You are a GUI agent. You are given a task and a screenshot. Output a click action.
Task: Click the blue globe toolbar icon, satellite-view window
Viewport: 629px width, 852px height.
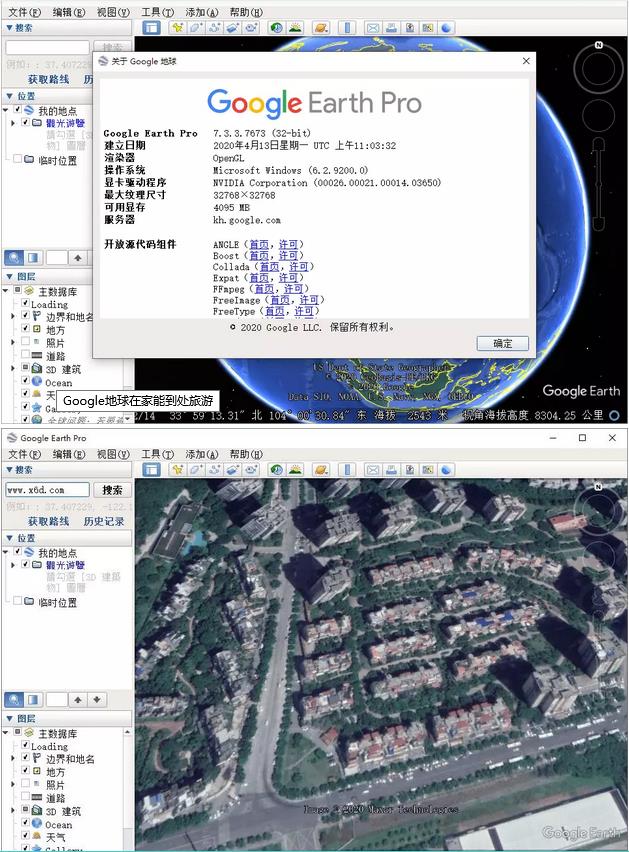click(446, 469)
